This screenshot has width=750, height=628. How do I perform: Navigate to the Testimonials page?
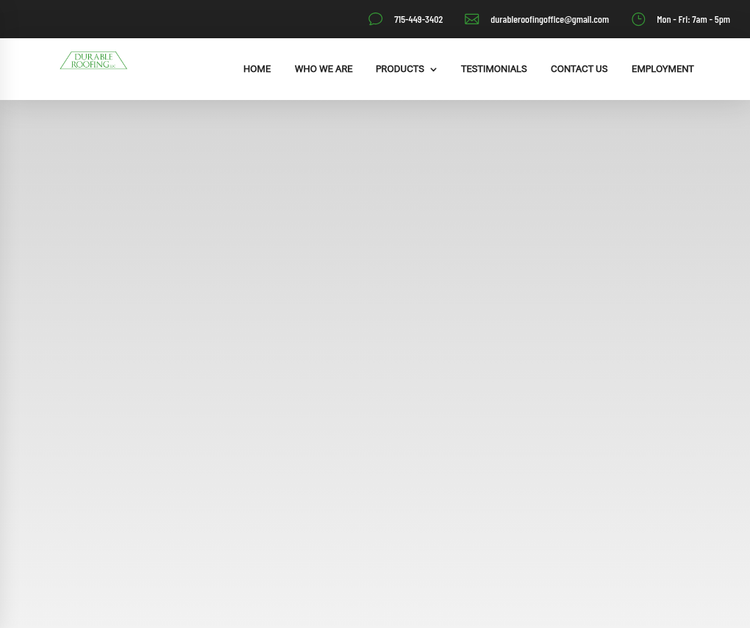pos(493,69)
